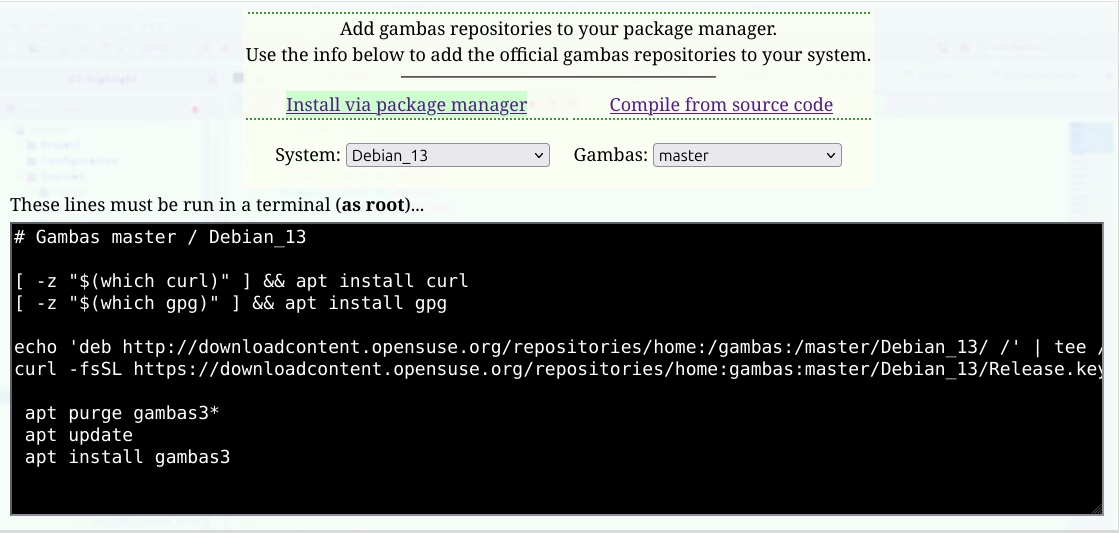
Task: Click the 'apt install gambas3' command line
Action: (x=128, y=458)
